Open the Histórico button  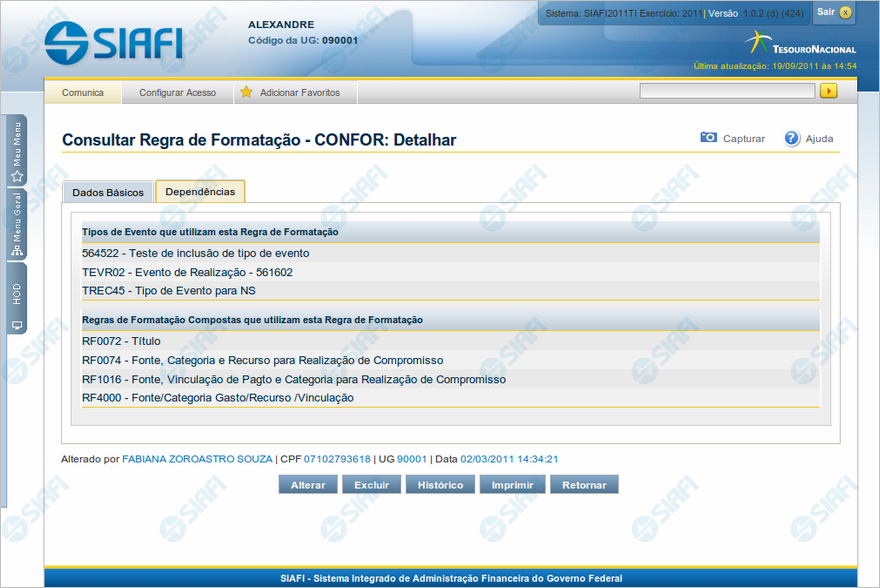click(x=440, y=485)
